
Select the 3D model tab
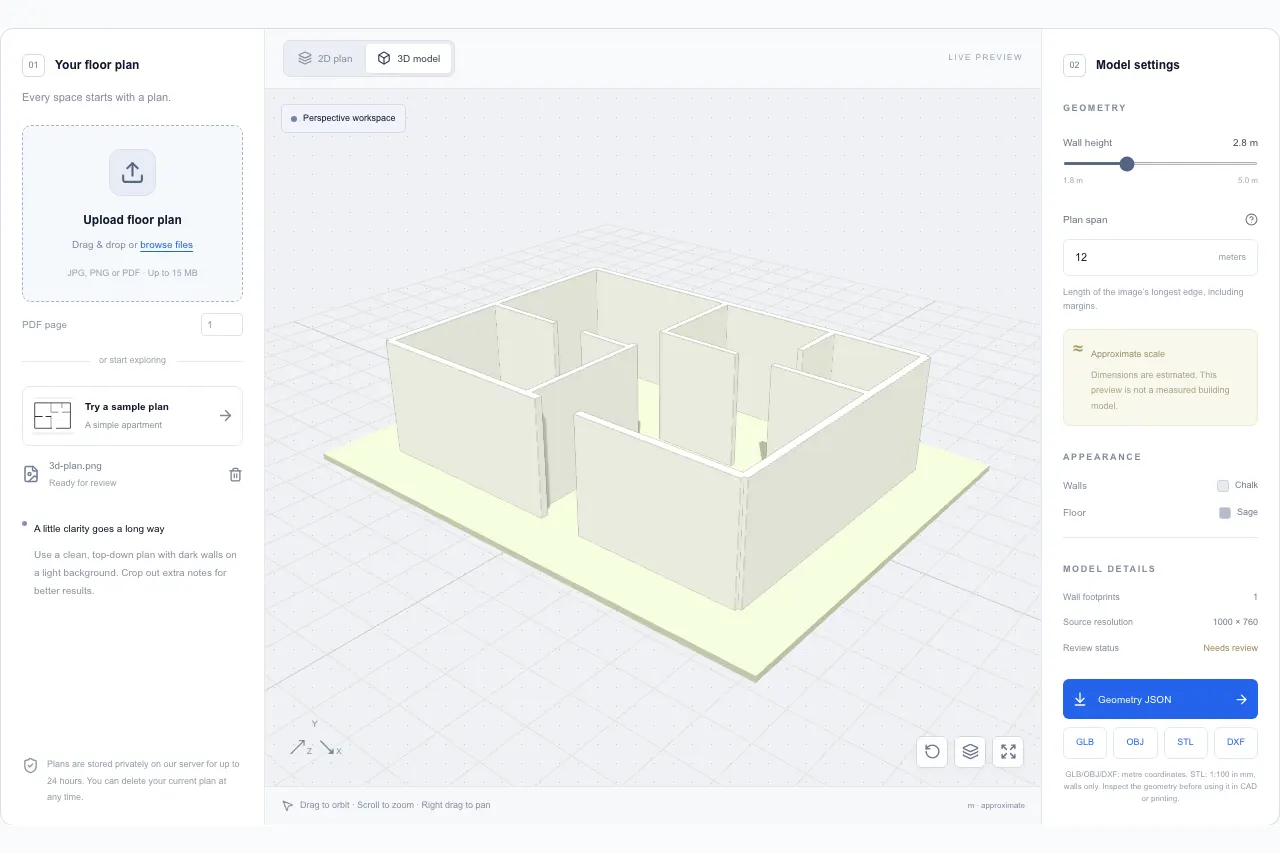coord(409,58)
